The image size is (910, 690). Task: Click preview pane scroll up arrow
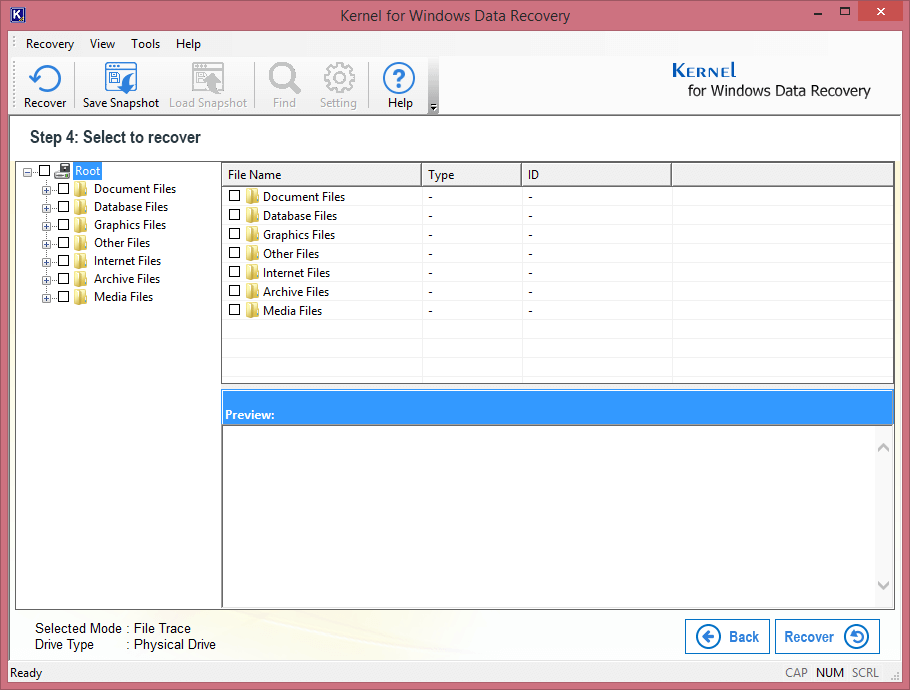(x=883, y=447)
